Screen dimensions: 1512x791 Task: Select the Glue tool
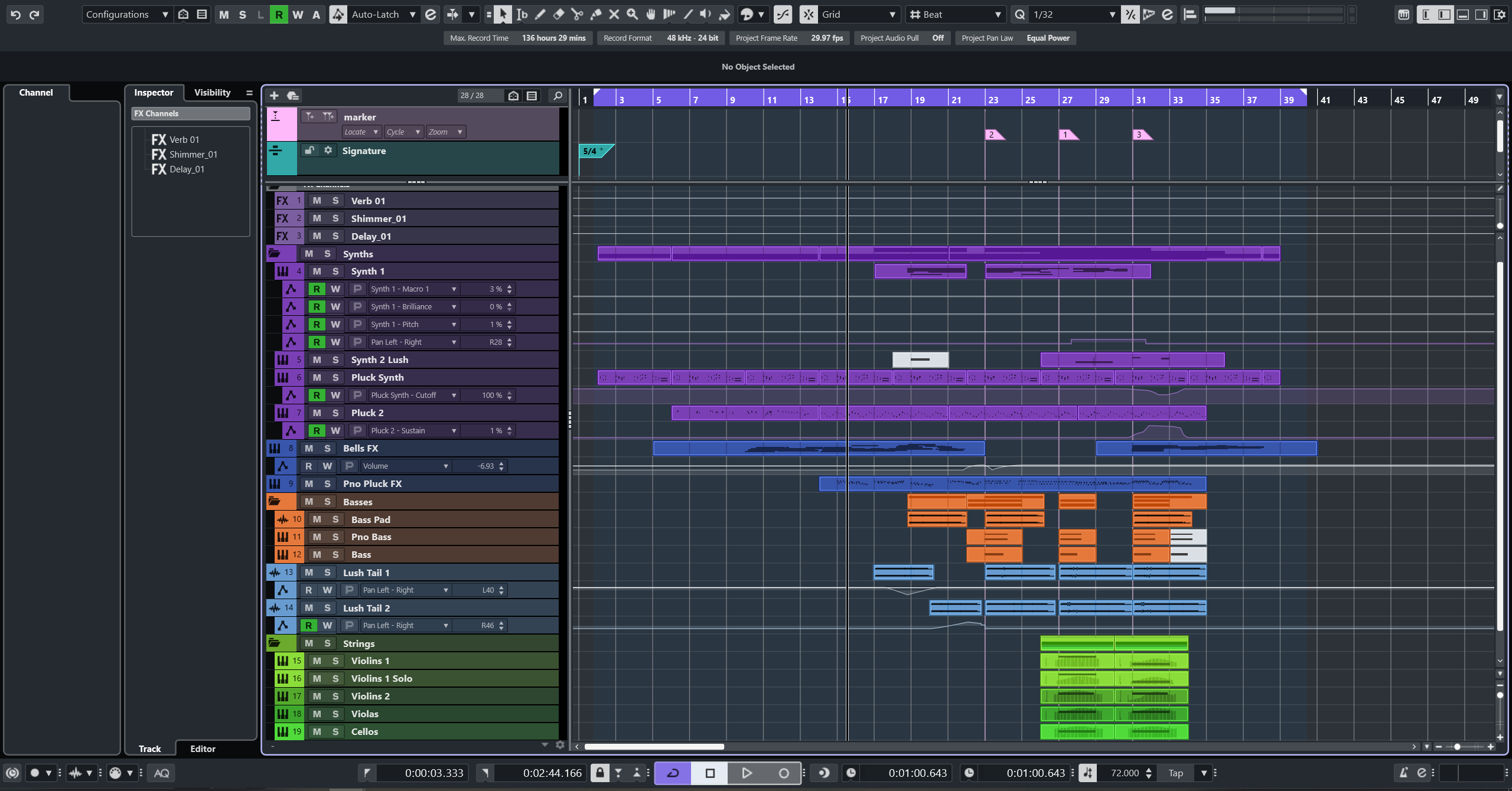(x=596, y=14)
